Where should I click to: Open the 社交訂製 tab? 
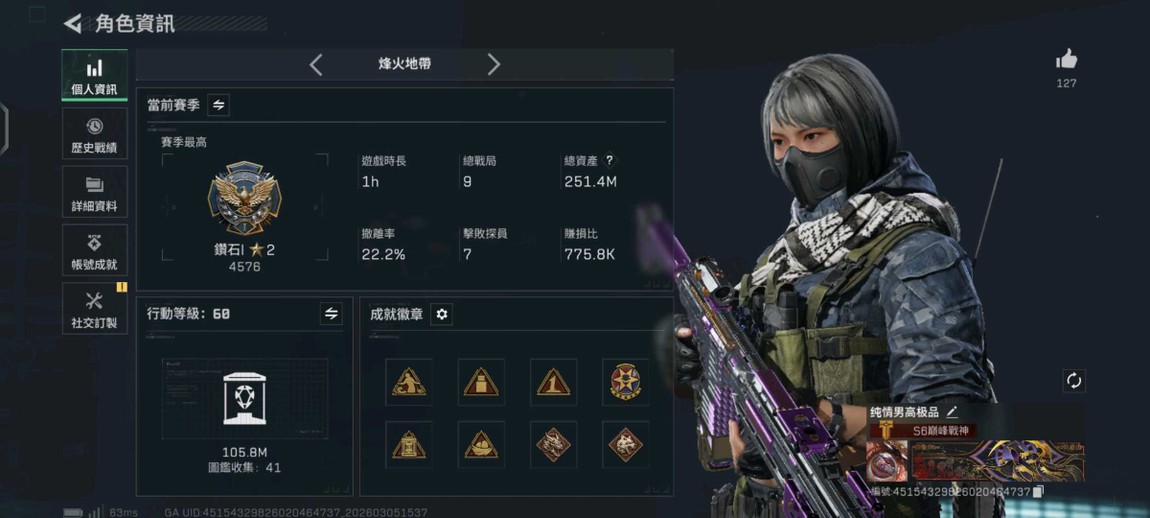click(95, 308)
